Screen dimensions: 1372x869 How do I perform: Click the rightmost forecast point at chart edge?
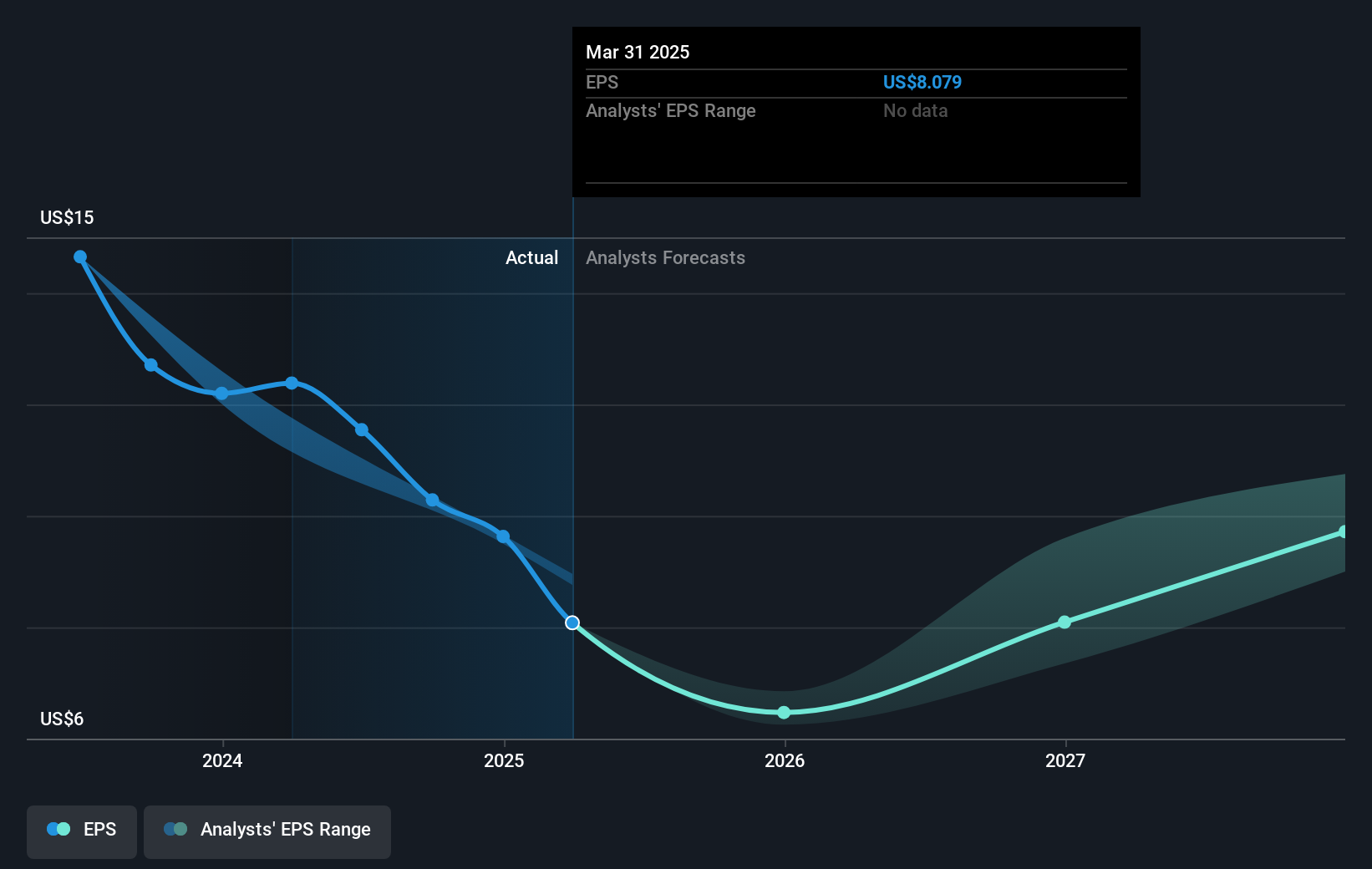coord(1343,531)
